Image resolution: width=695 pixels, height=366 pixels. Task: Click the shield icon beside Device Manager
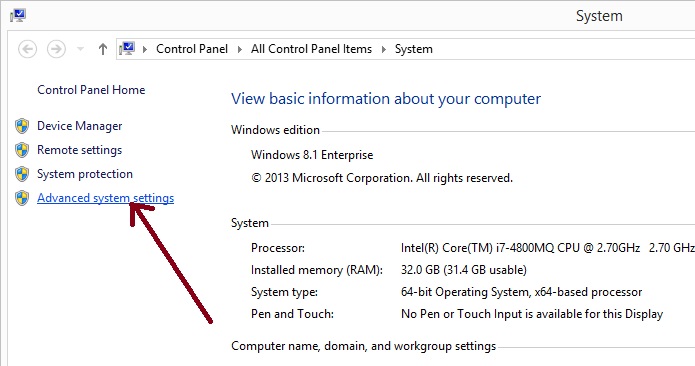click(22, 126)
